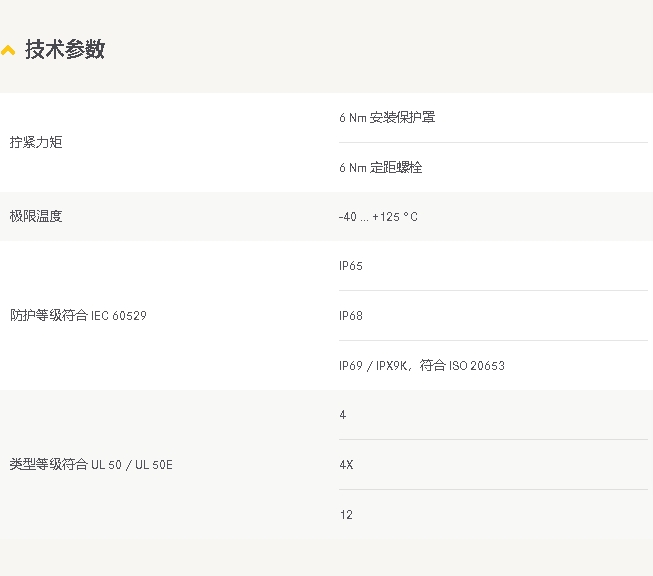Select the 类型等级符合 label text
Screen dimensions: 653x576
[49, 464]
